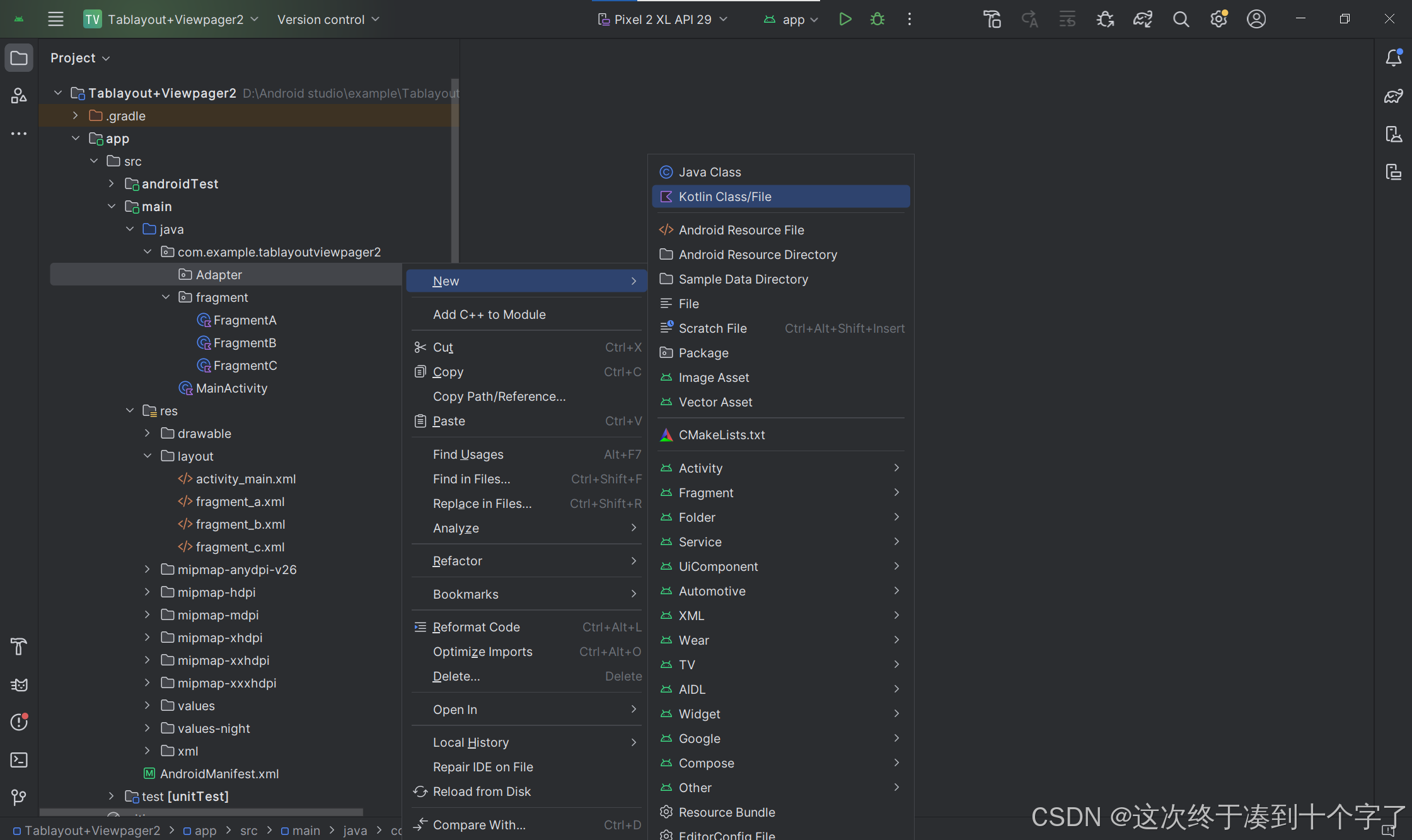
Task: Collapse the fragment package node
Action: coord(166,297)
